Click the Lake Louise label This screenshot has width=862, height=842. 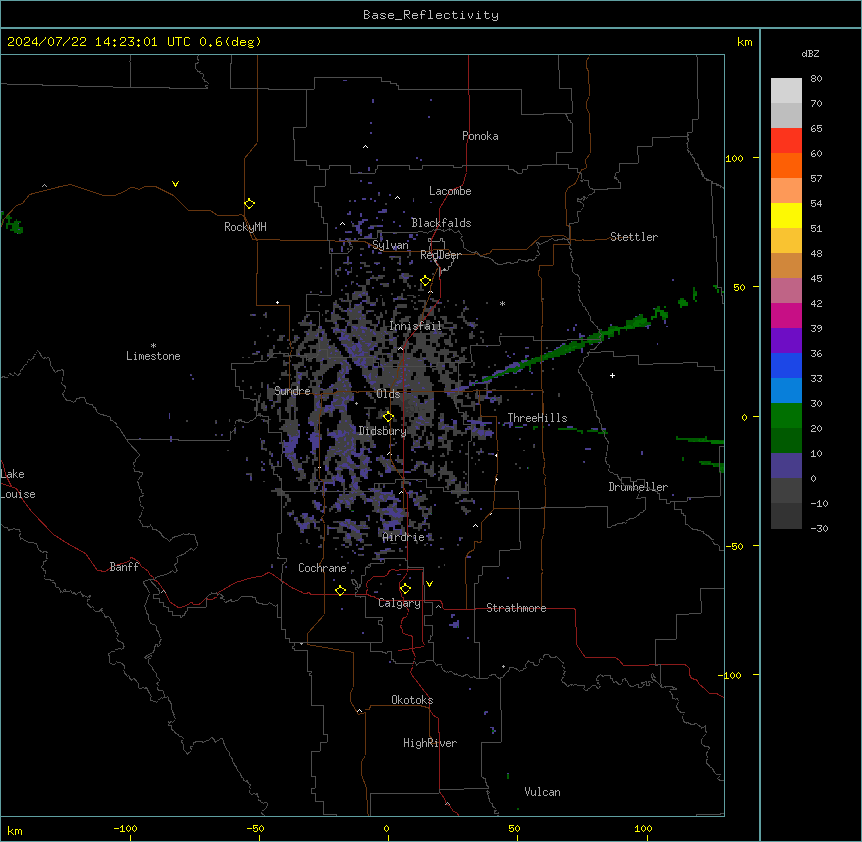pyautogui.click(x=18, y=484)
